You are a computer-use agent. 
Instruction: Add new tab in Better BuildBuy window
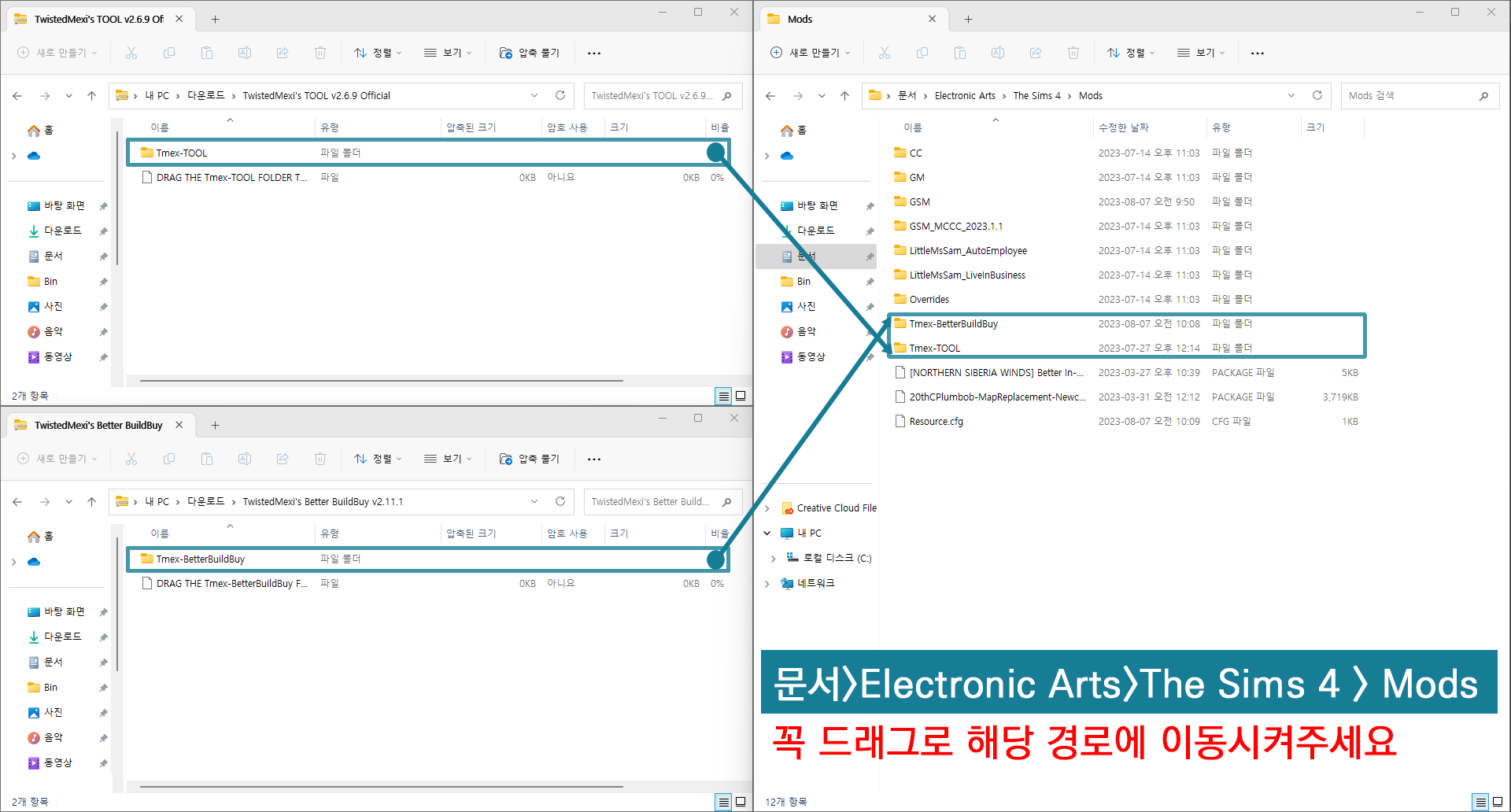tap(215, 425)
